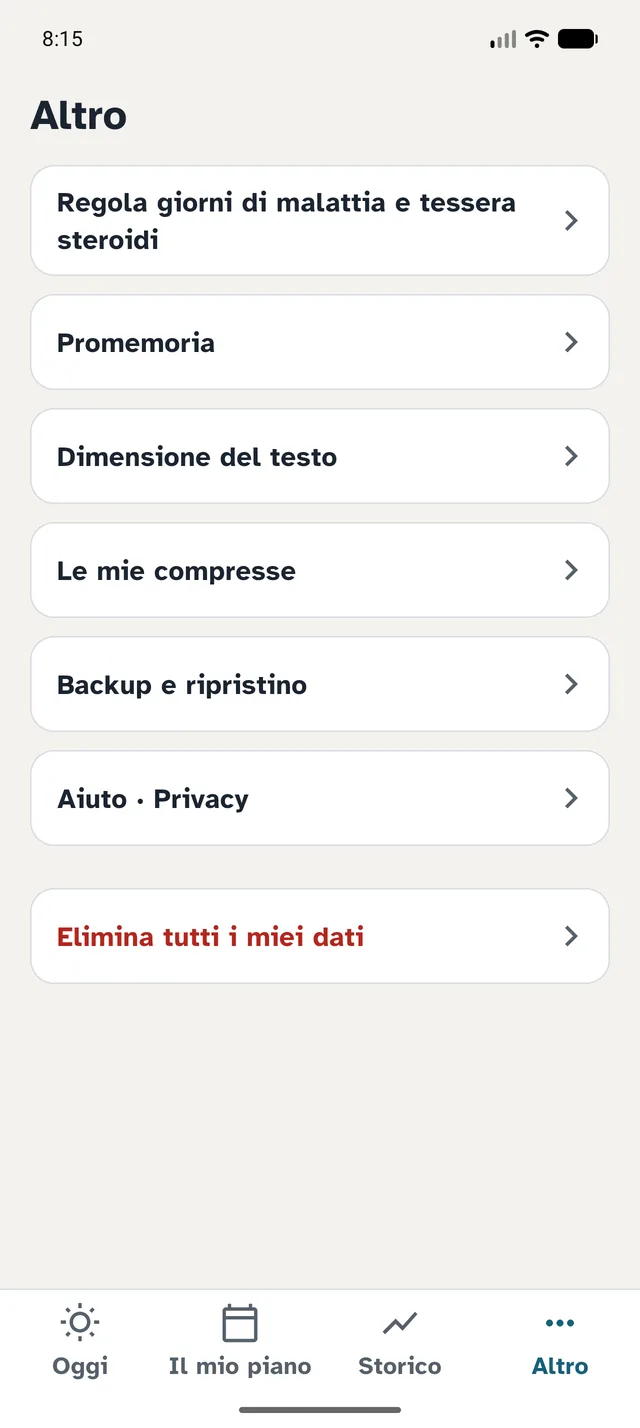Tap the calendar icon for Il mio piano

point(240,1323)
